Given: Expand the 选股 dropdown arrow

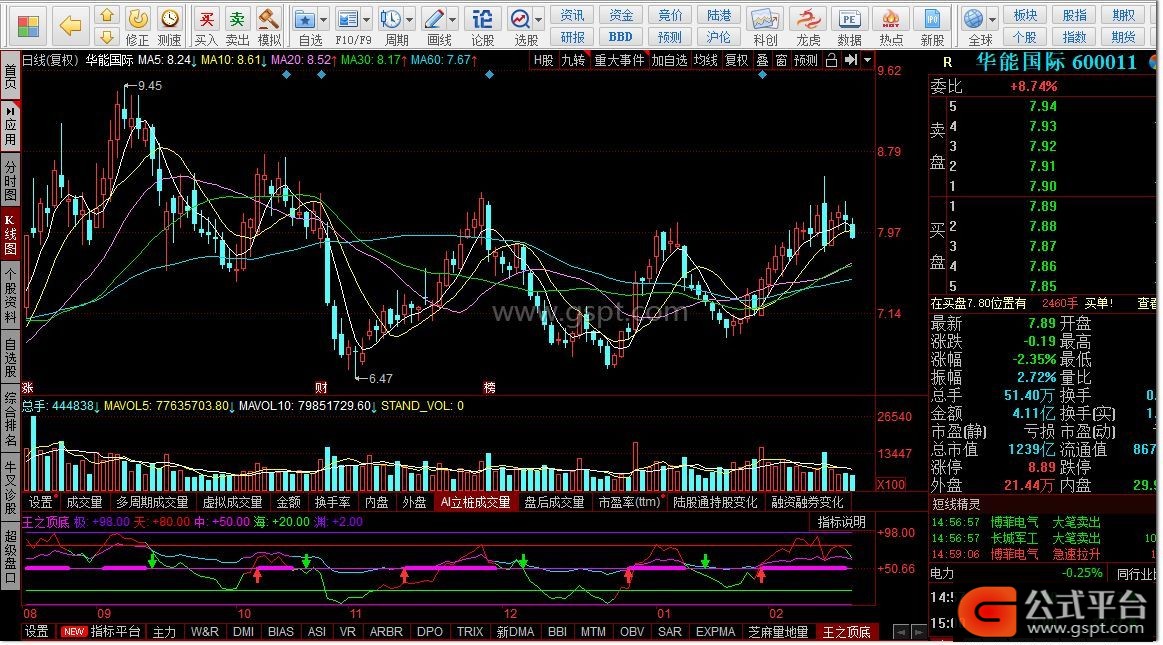Looking at the screenshot, I should (538, 20).
